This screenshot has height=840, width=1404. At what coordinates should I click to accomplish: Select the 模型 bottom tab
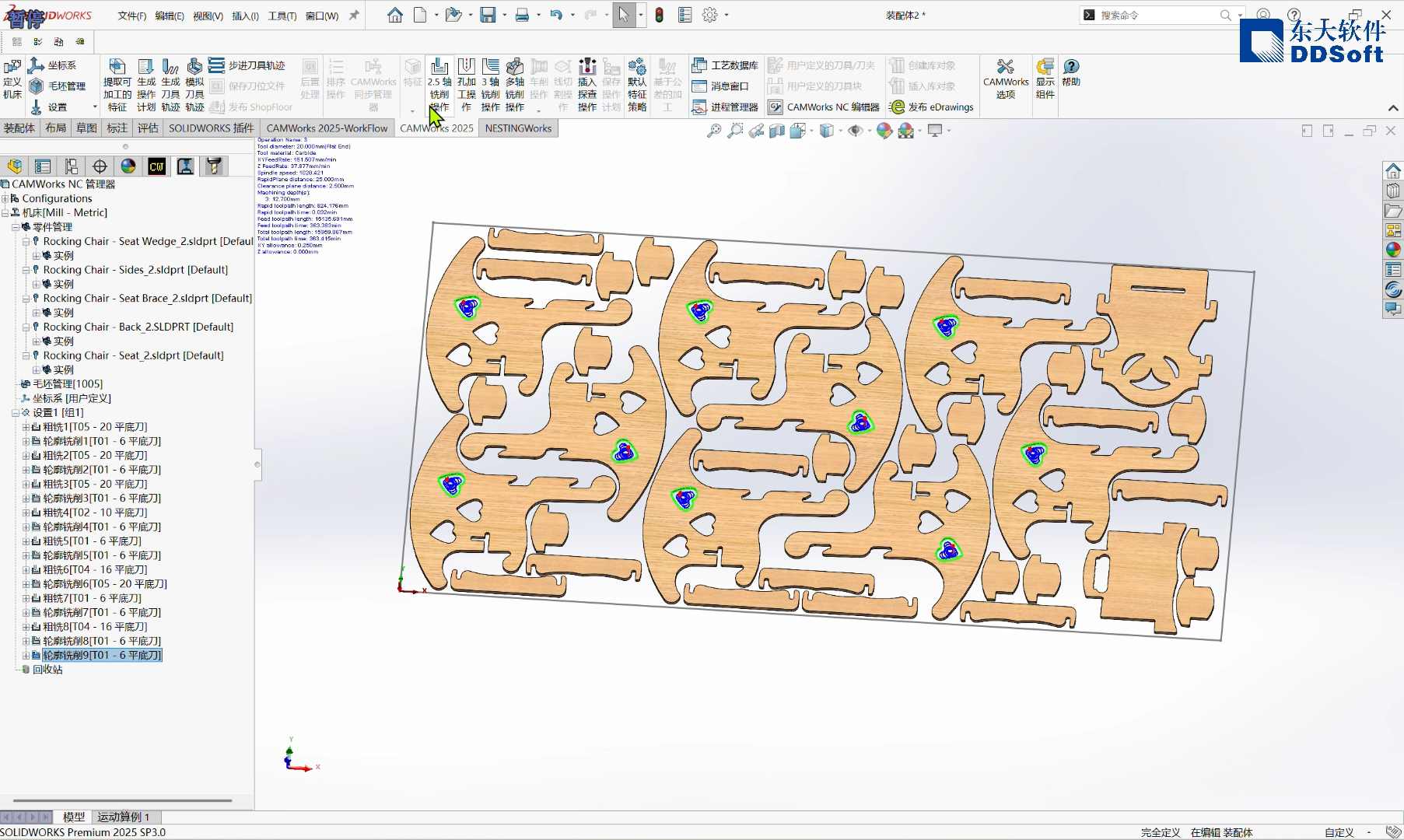[x=74, y=817]
